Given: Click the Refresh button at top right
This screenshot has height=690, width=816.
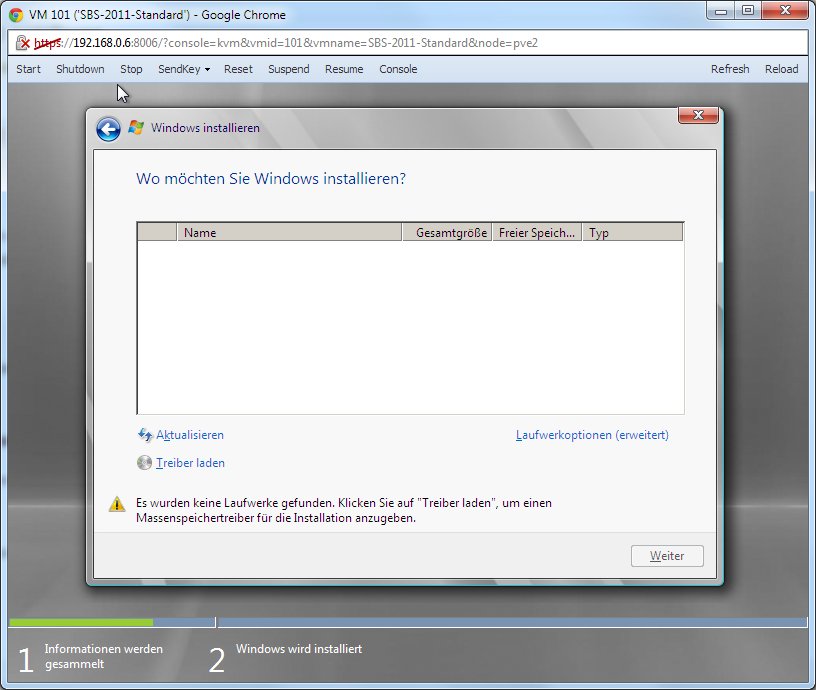Looking at the screenshot, I should pos(730,69).
